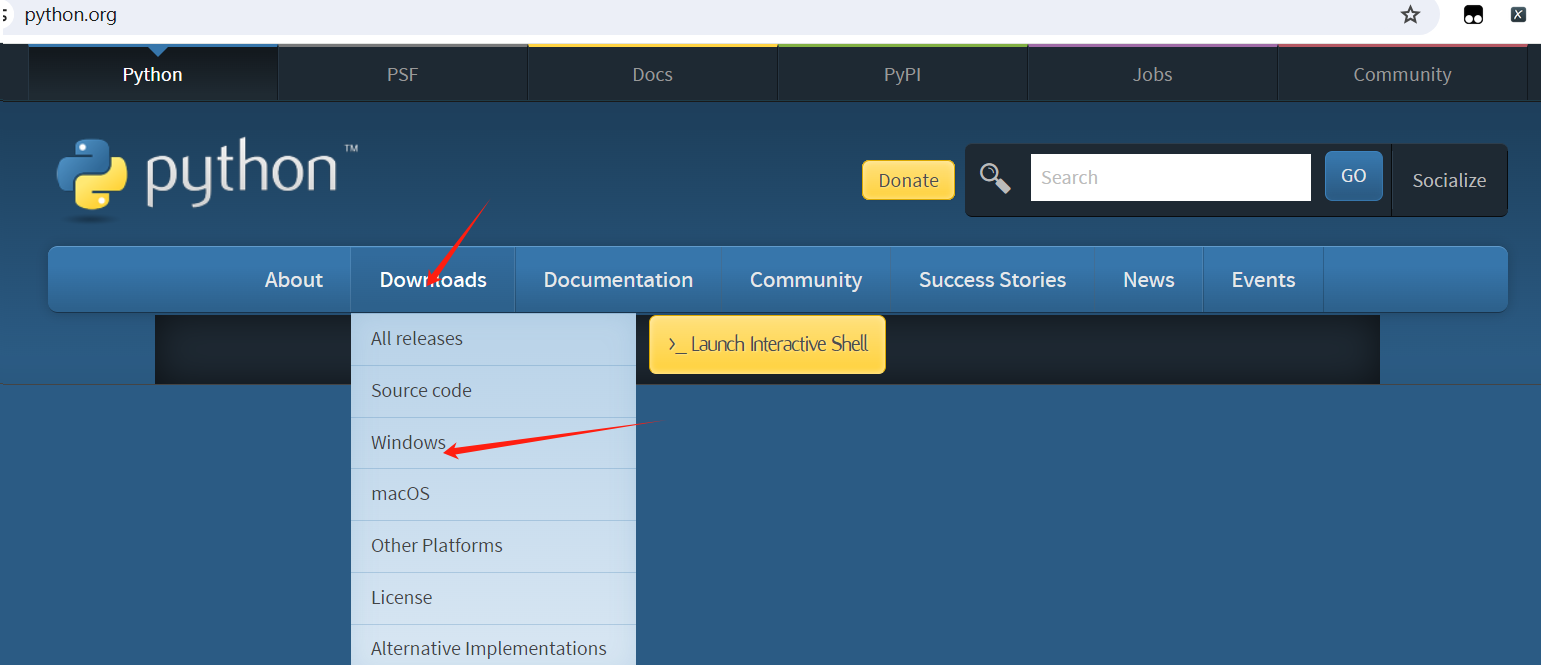Screen dimensions: 1541x665
Task: Bookmark page with the star icon
Action: click(1410, 15)
